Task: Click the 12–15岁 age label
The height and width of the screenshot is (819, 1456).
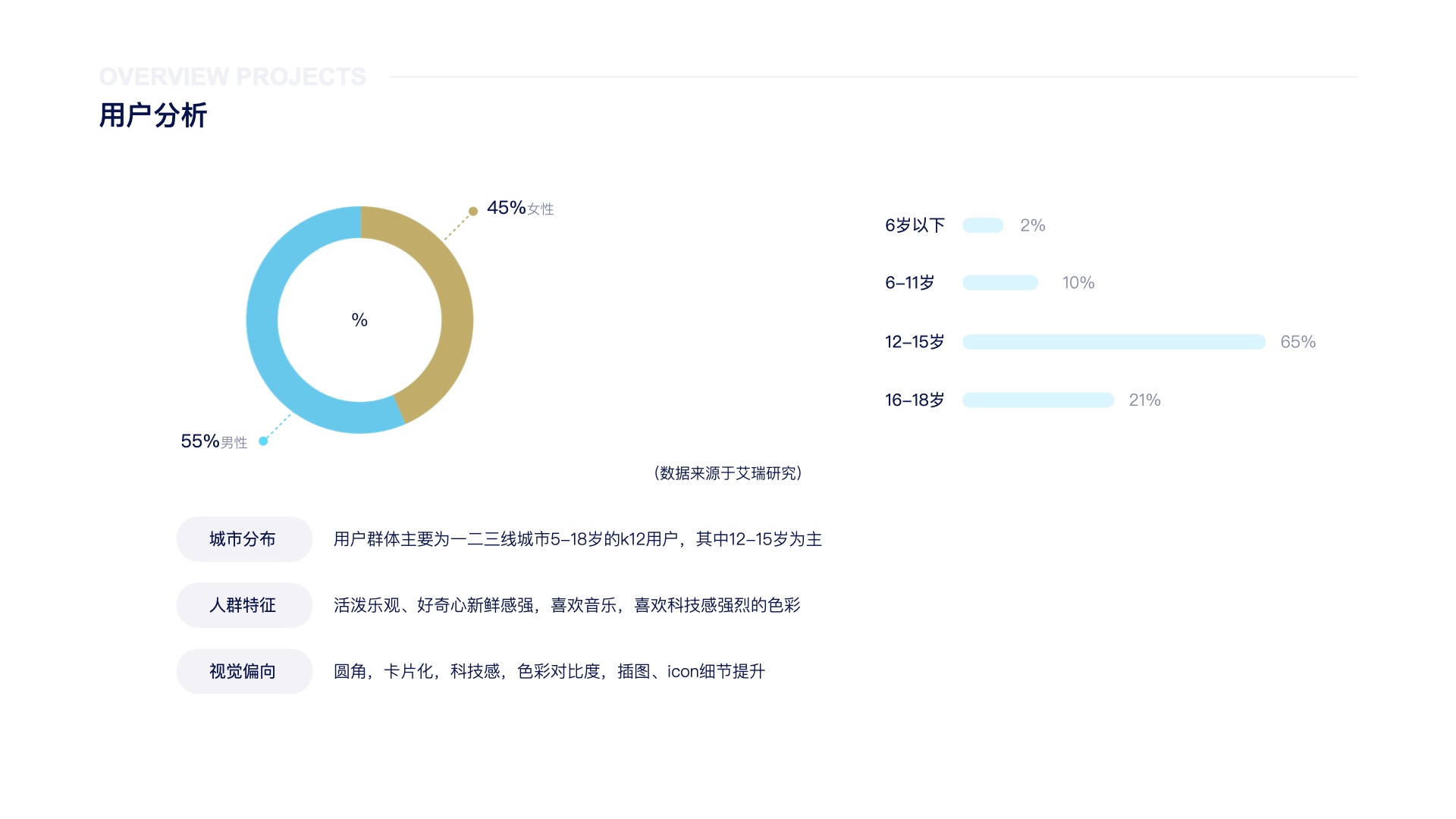Action: tap(915, 342)
